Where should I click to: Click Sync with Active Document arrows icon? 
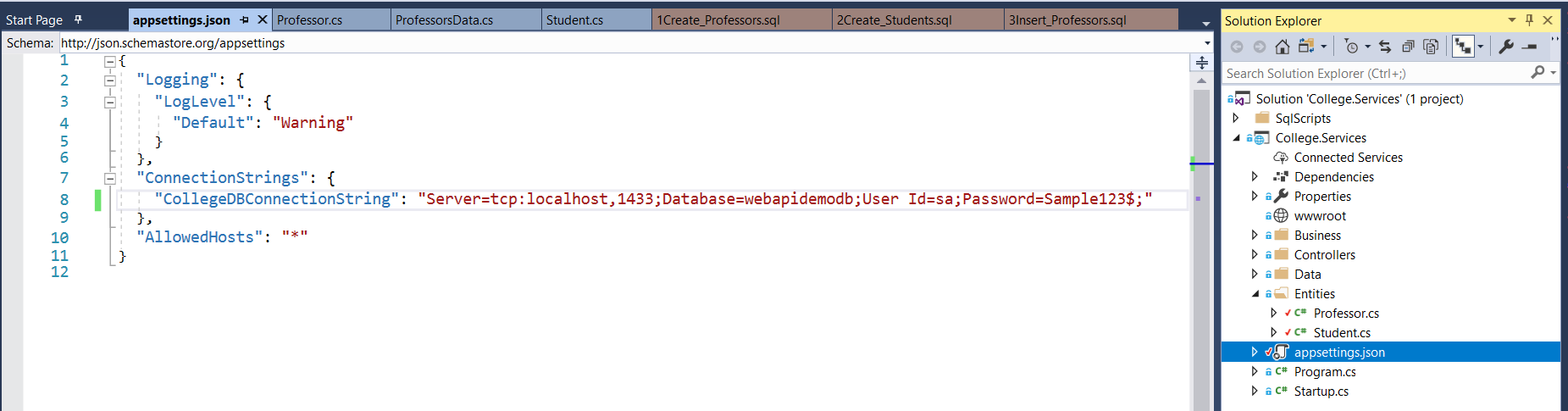pos(1385,47)
